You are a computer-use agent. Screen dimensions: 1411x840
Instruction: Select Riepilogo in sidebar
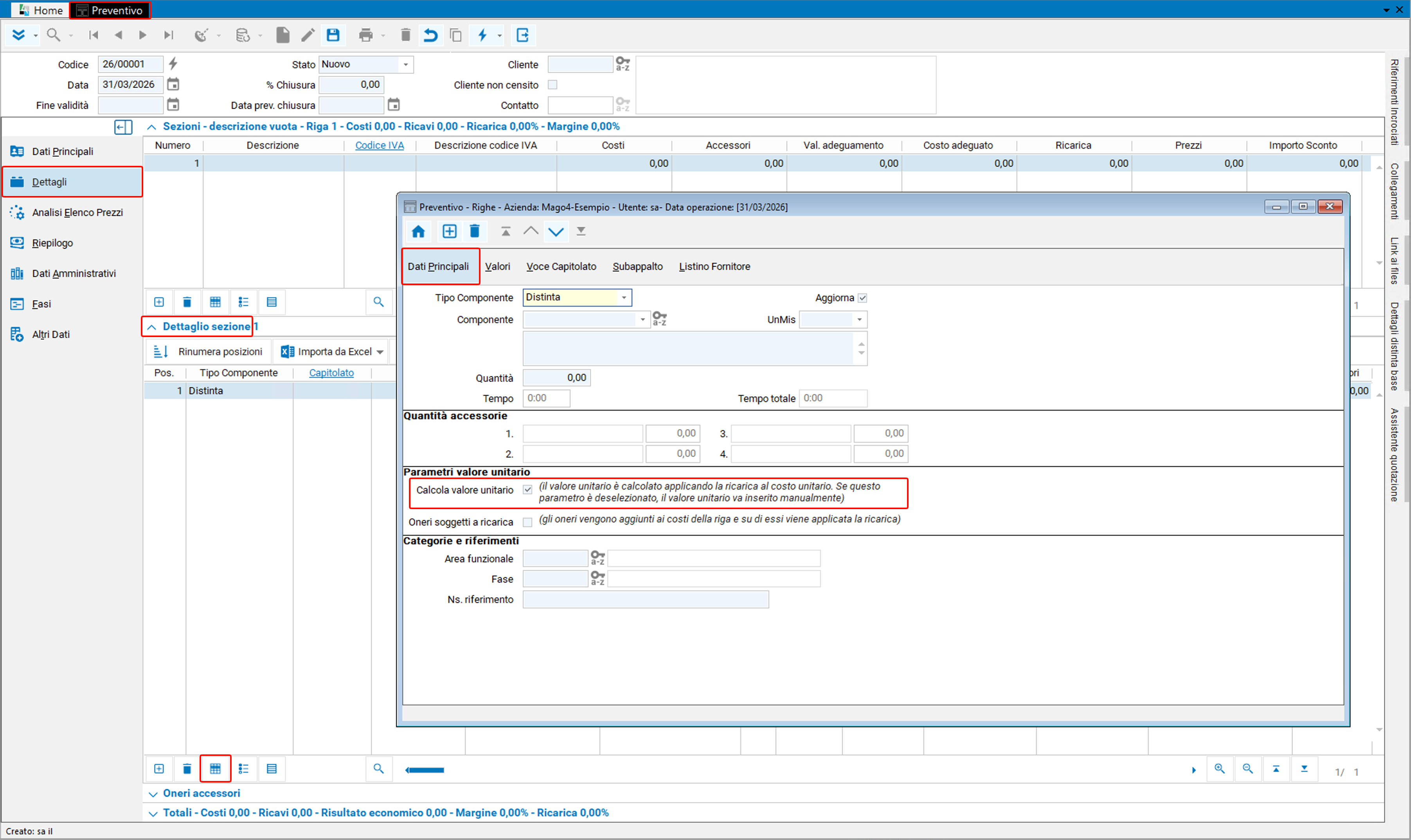pos(72,243)
